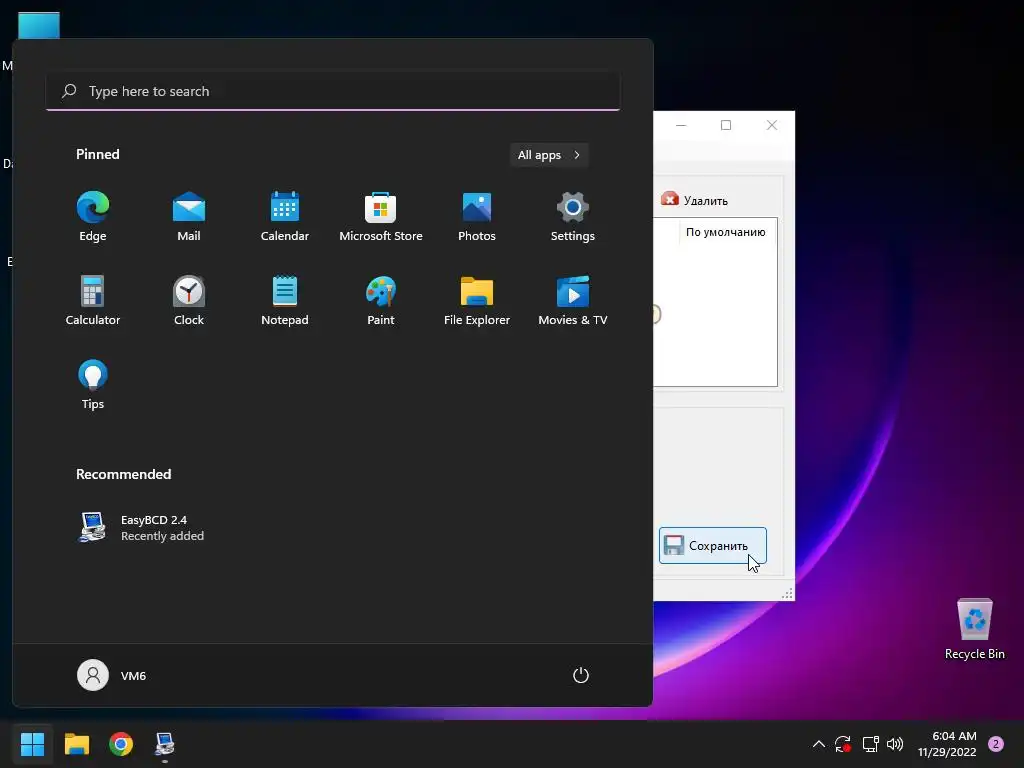Open File Explorer from taskbar
1024x768 pixels.
pos(76,744)
